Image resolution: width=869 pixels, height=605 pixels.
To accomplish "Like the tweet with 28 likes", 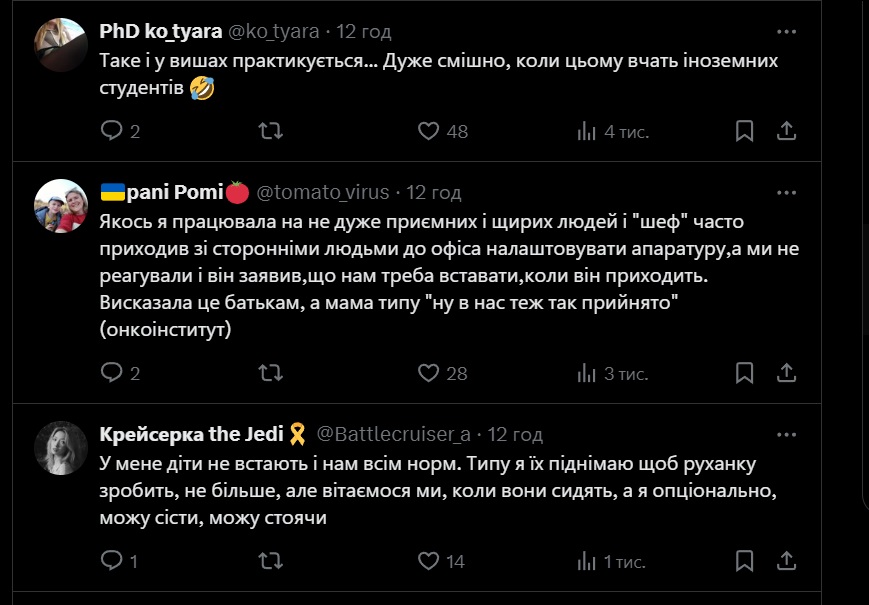I will (429, 373).
